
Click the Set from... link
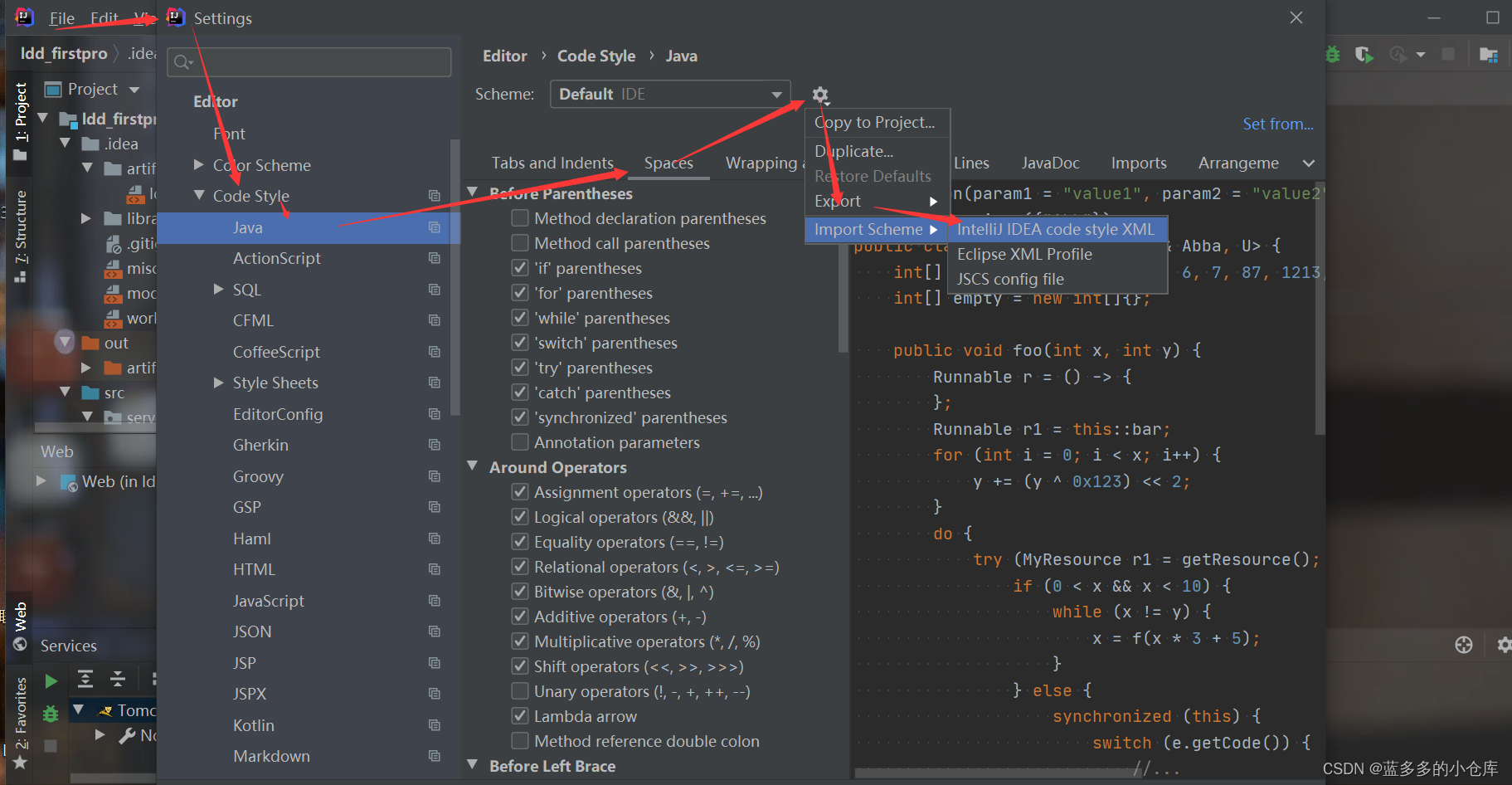pyautogui.click(x=1277, y=123)
